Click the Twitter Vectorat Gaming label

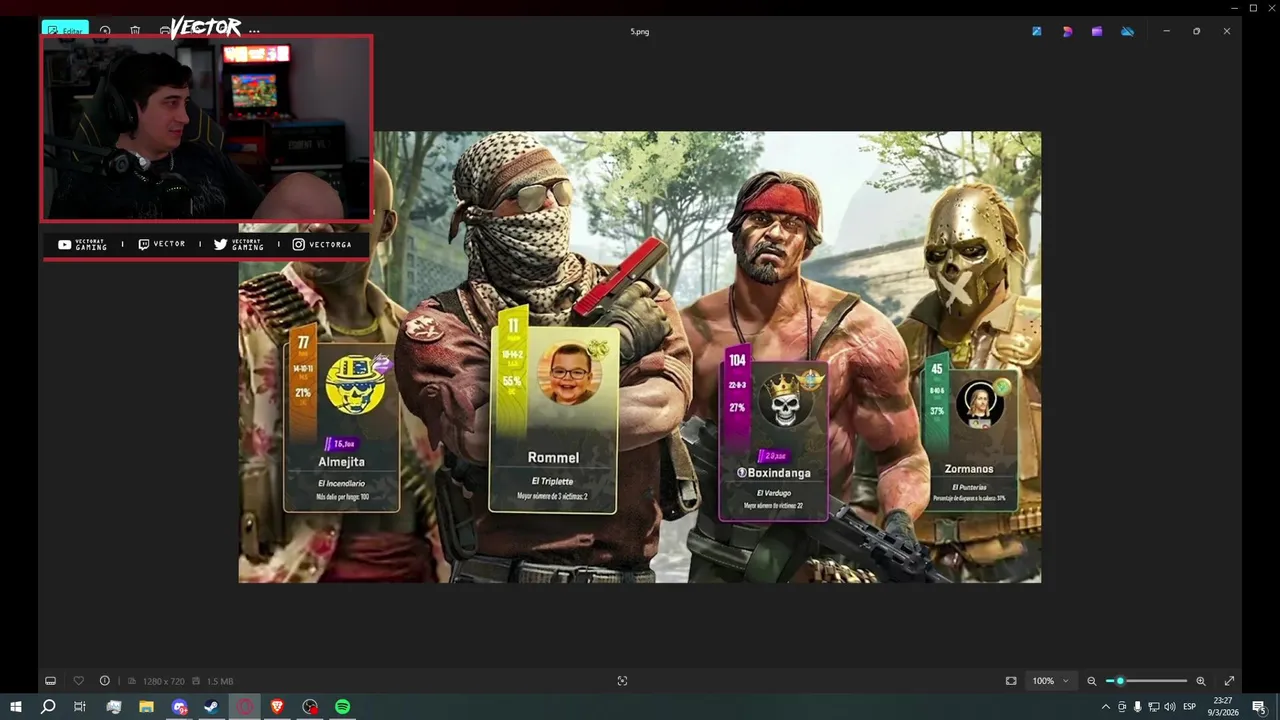click(x=239, y=244)
